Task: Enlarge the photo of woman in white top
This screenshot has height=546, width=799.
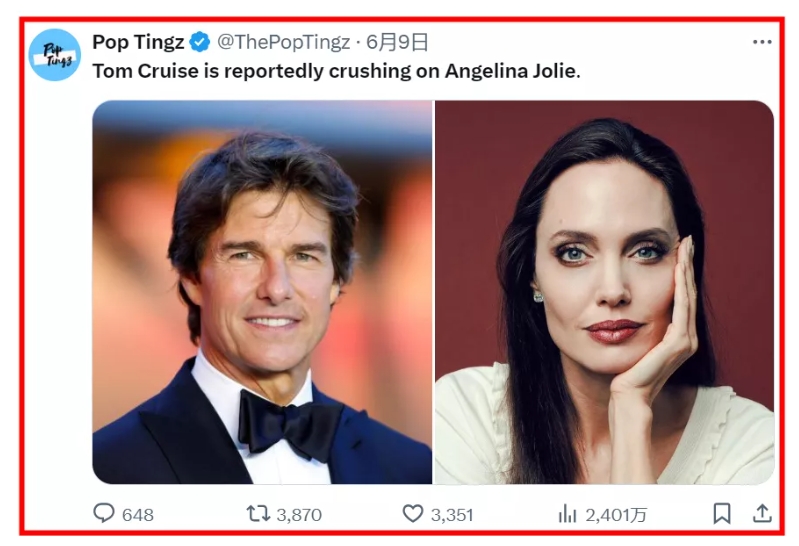Action: coord(604,292)
